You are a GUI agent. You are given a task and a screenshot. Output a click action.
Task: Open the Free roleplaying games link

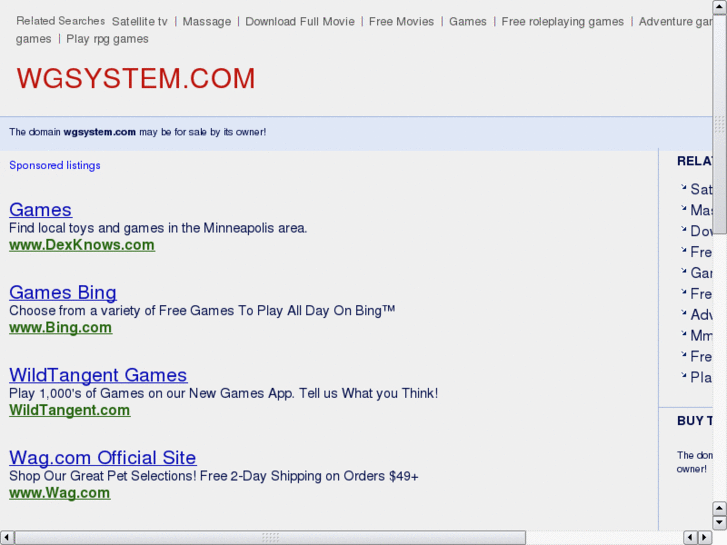click(x=562, y=21)
